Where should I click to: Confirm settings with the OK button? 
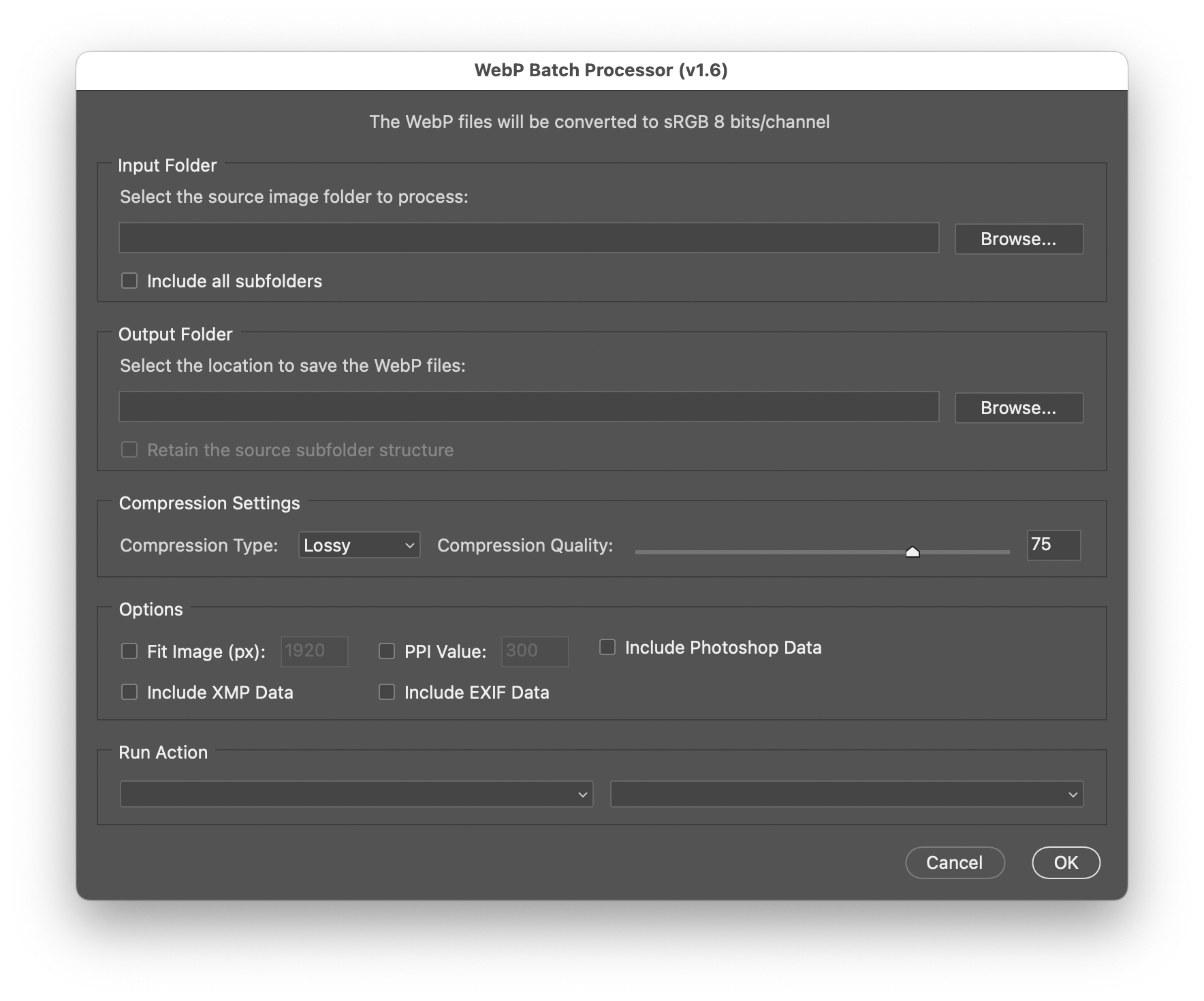(1066, 862)
